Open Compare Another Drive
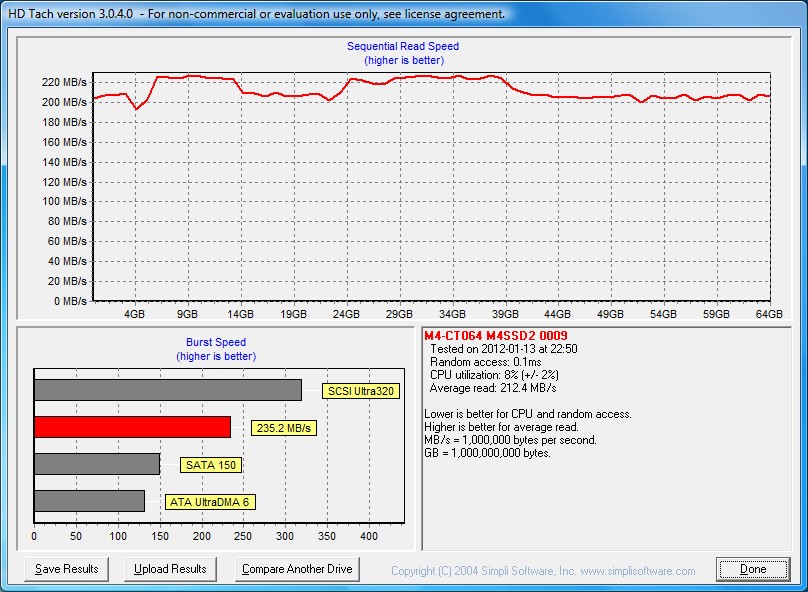Screen dimensions: 808x592 [x=297, y=569]
